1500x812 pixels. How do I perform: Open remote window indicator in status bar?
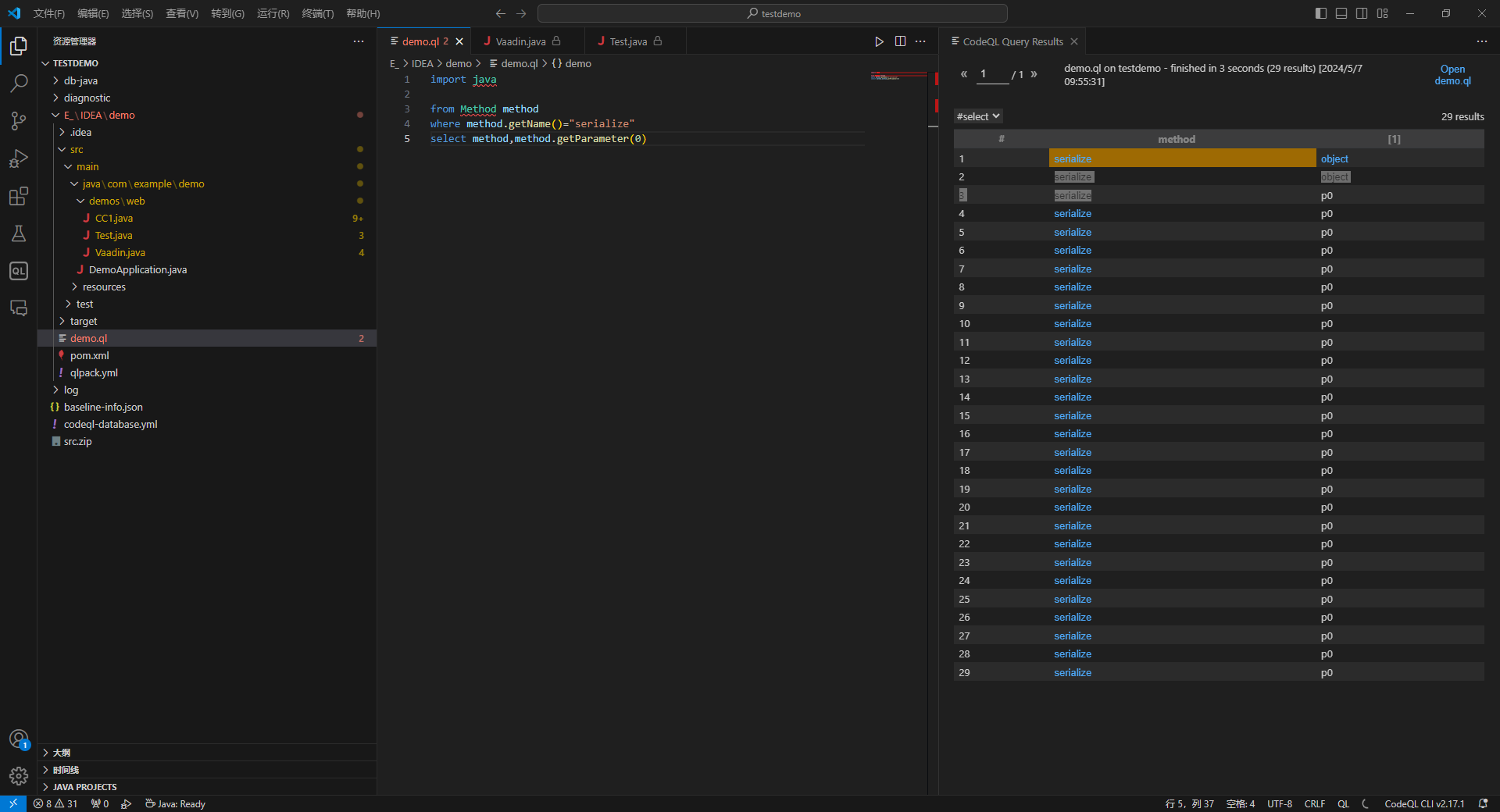point(13,803)
